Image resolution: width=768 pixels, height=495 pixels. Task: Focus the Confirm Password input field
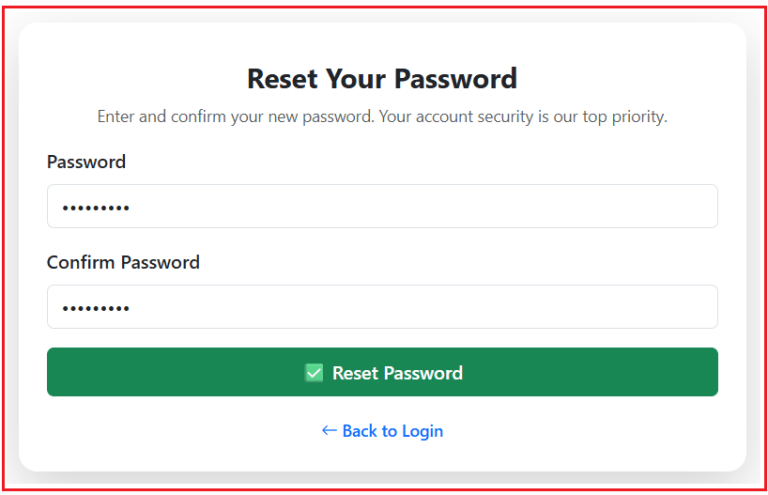click(x=382, y=307)
